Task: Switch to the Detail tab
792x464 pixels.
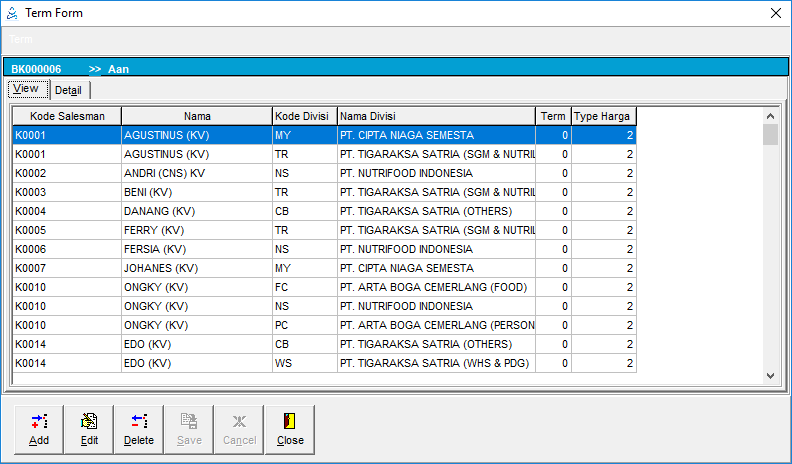Action: click(69, 90)
